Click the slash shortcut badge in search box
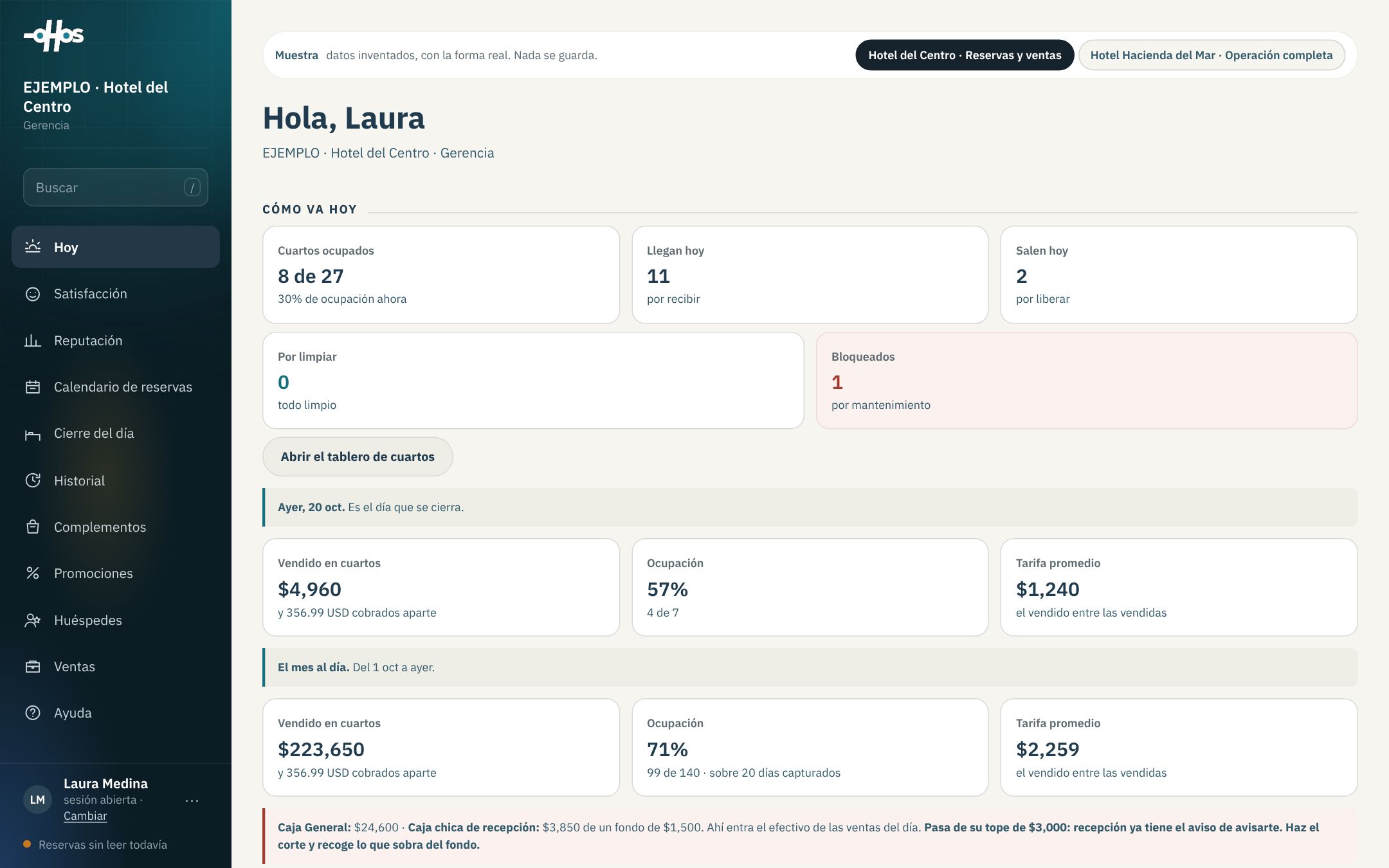This screenshot has height=868, width=1389. [x=192, y=187]
